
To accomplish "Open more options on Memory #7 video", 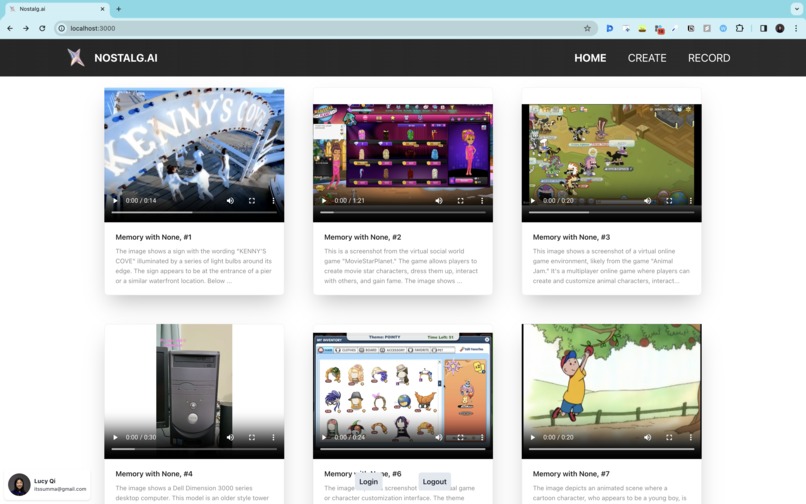I will [691, 437].
